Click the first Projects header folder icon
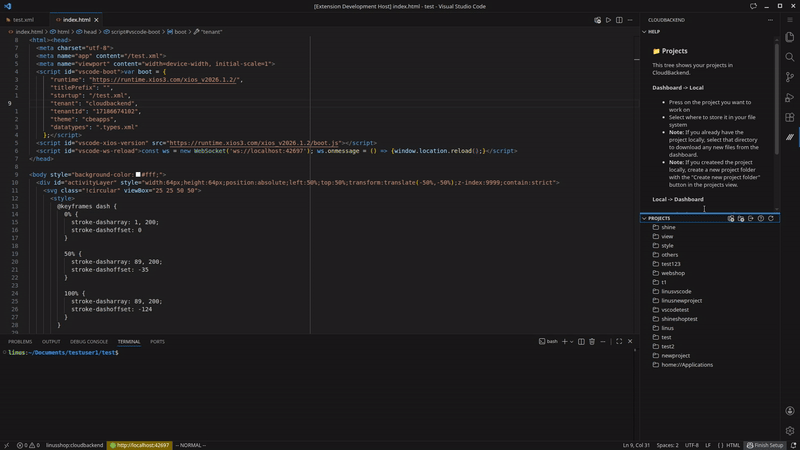Viewport: 800px width, 450px height. click(x=731, y=218)
